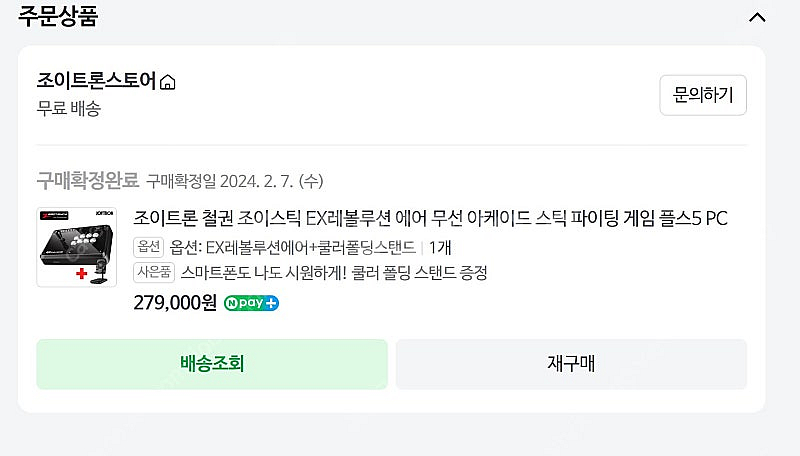The width and height of the screenshot is (800, 456).
Task: Click the 사은품 badge label
Action: tap(152, 272)
